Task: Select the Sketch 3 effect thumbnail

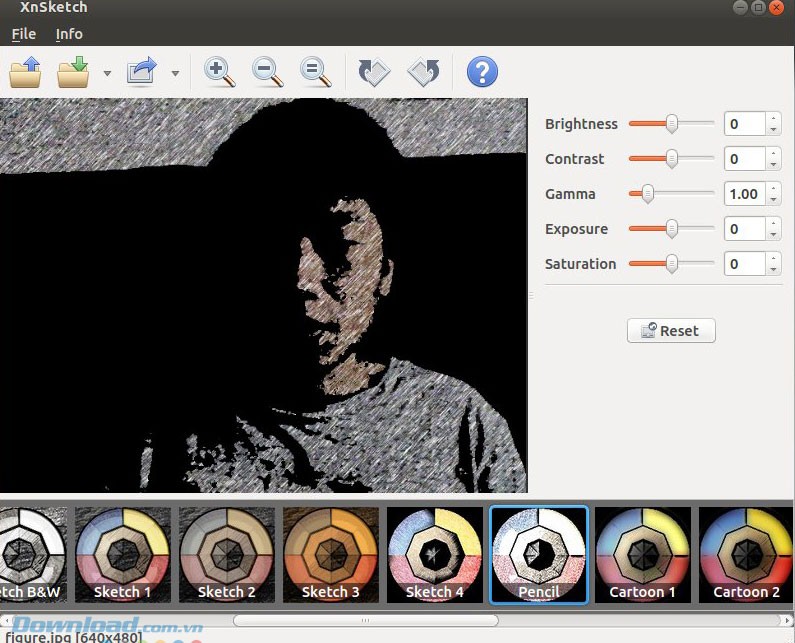Action: pos(331,554)
